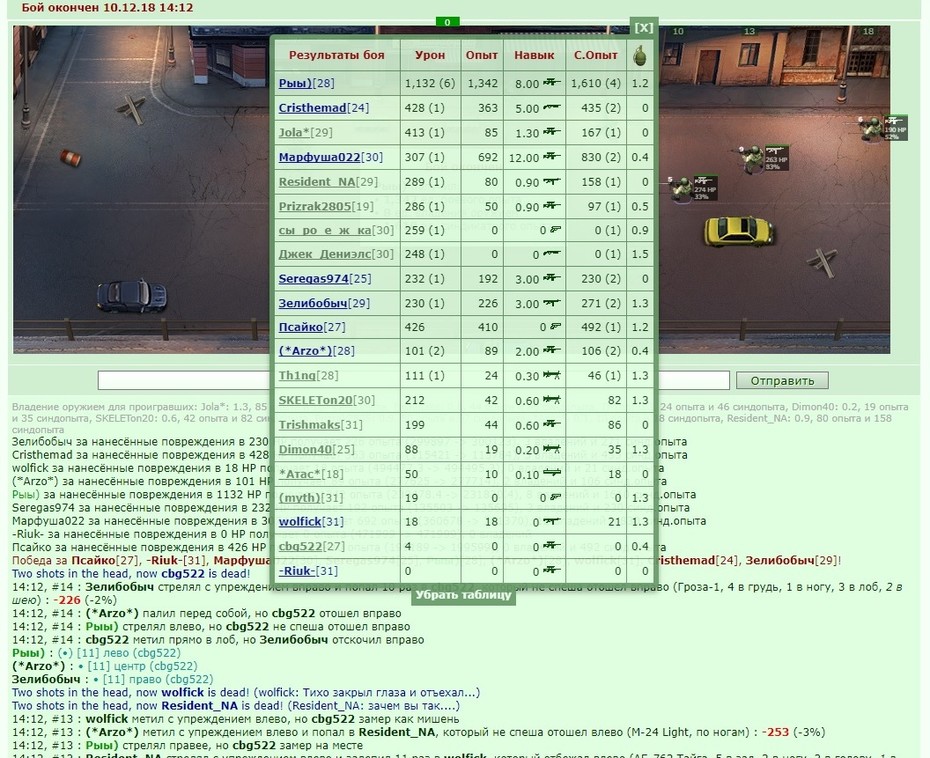Open player profile Cristhemad
The width and height of the screenshot is (930, 758).
(x=313, y=108)
